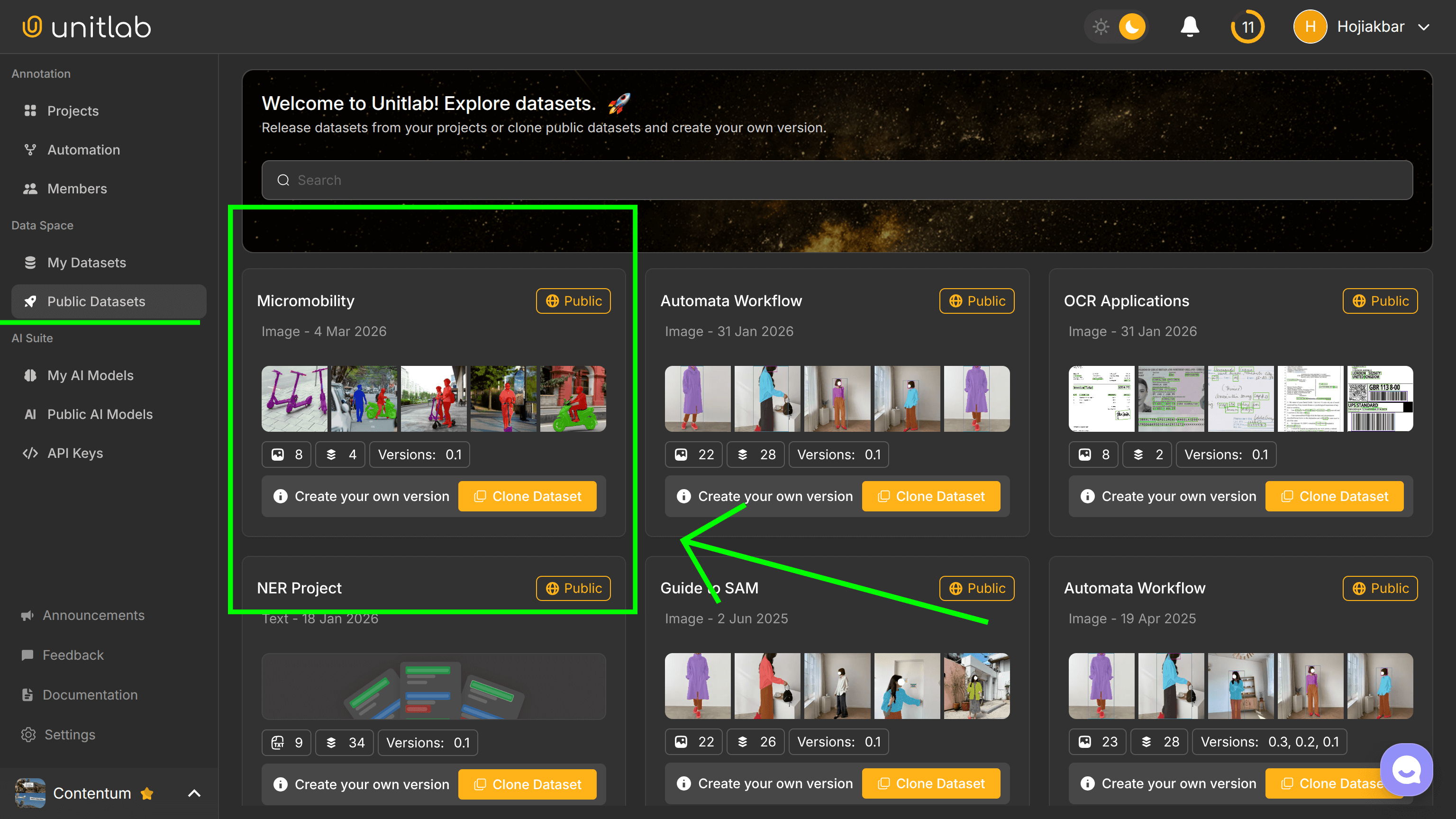Click first Micromobility scooter thumbnail

[x=294, y=399]
